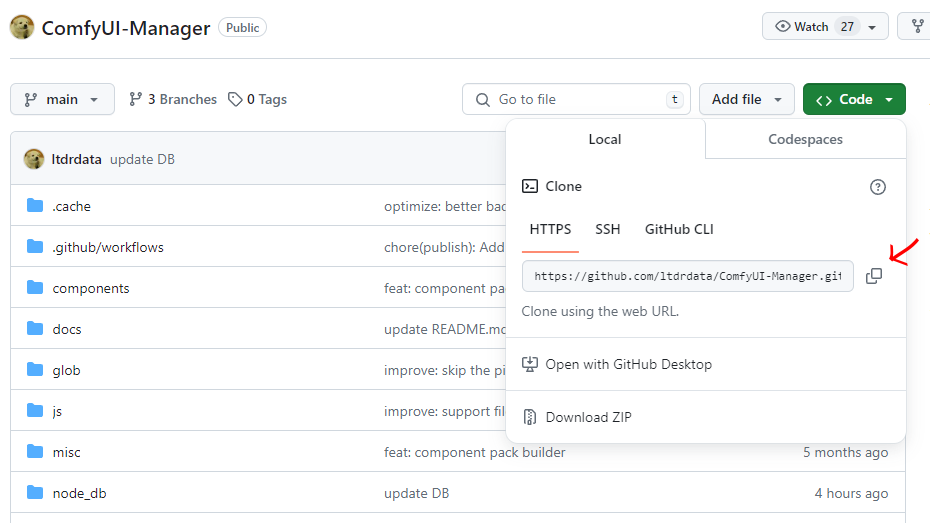Click the '5 months ago' timestamp
The image size is (930, 523).
click(845, 452)
